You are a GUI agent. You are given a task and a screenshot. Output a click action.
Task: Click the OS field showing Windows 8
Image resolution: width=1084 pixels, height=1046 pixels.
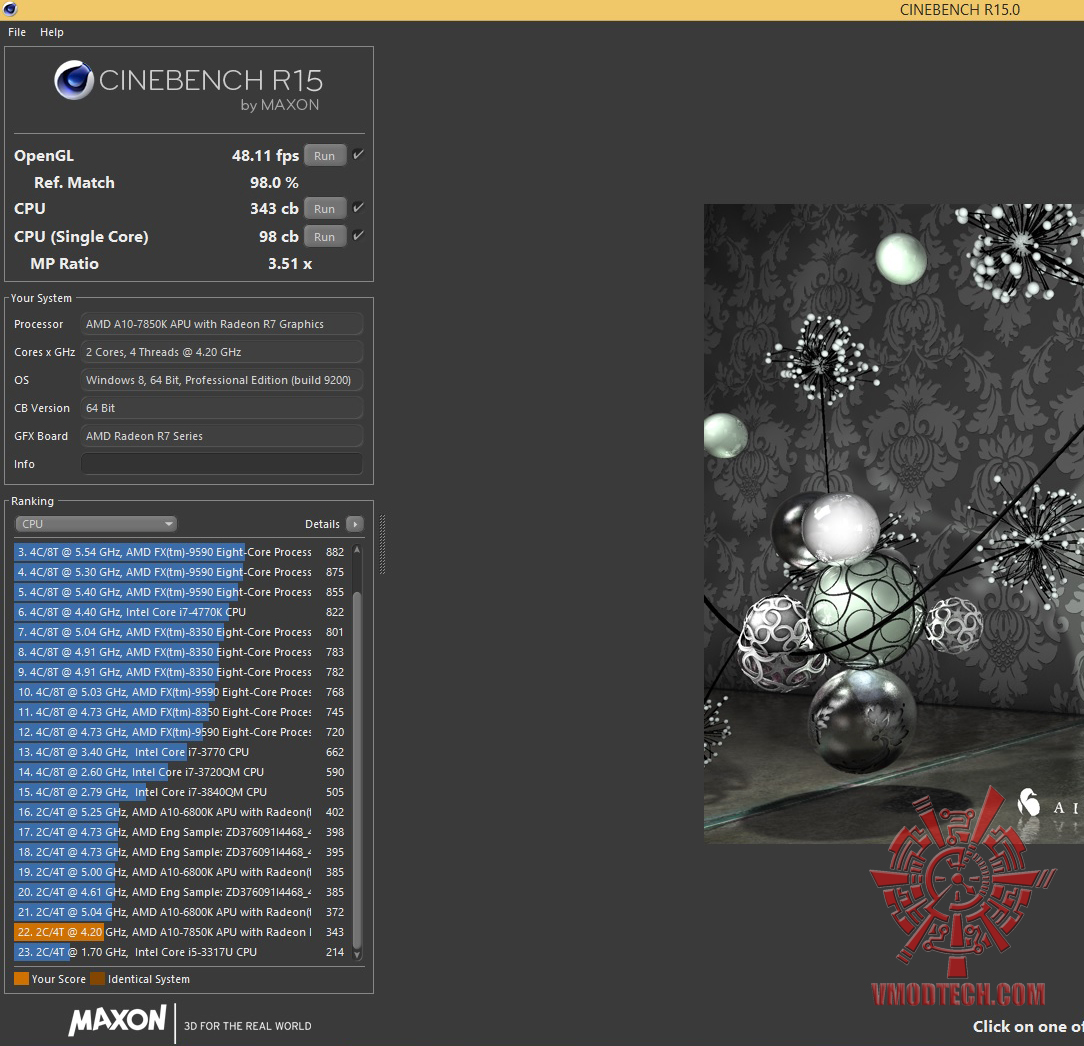point(222,380)
